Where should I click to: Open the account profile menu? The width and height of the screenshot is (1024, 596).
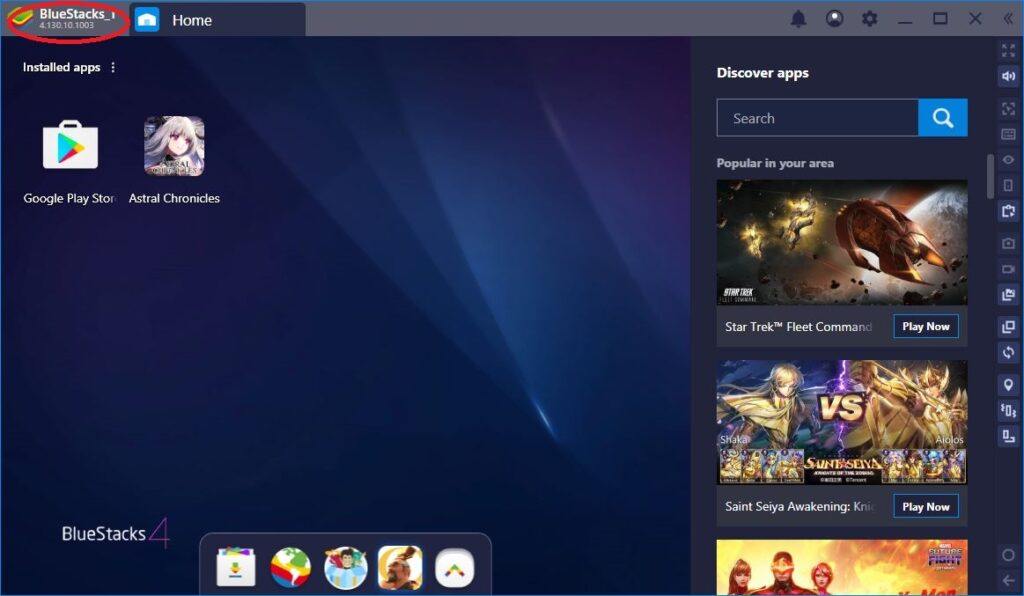click(x=834, y=18)
